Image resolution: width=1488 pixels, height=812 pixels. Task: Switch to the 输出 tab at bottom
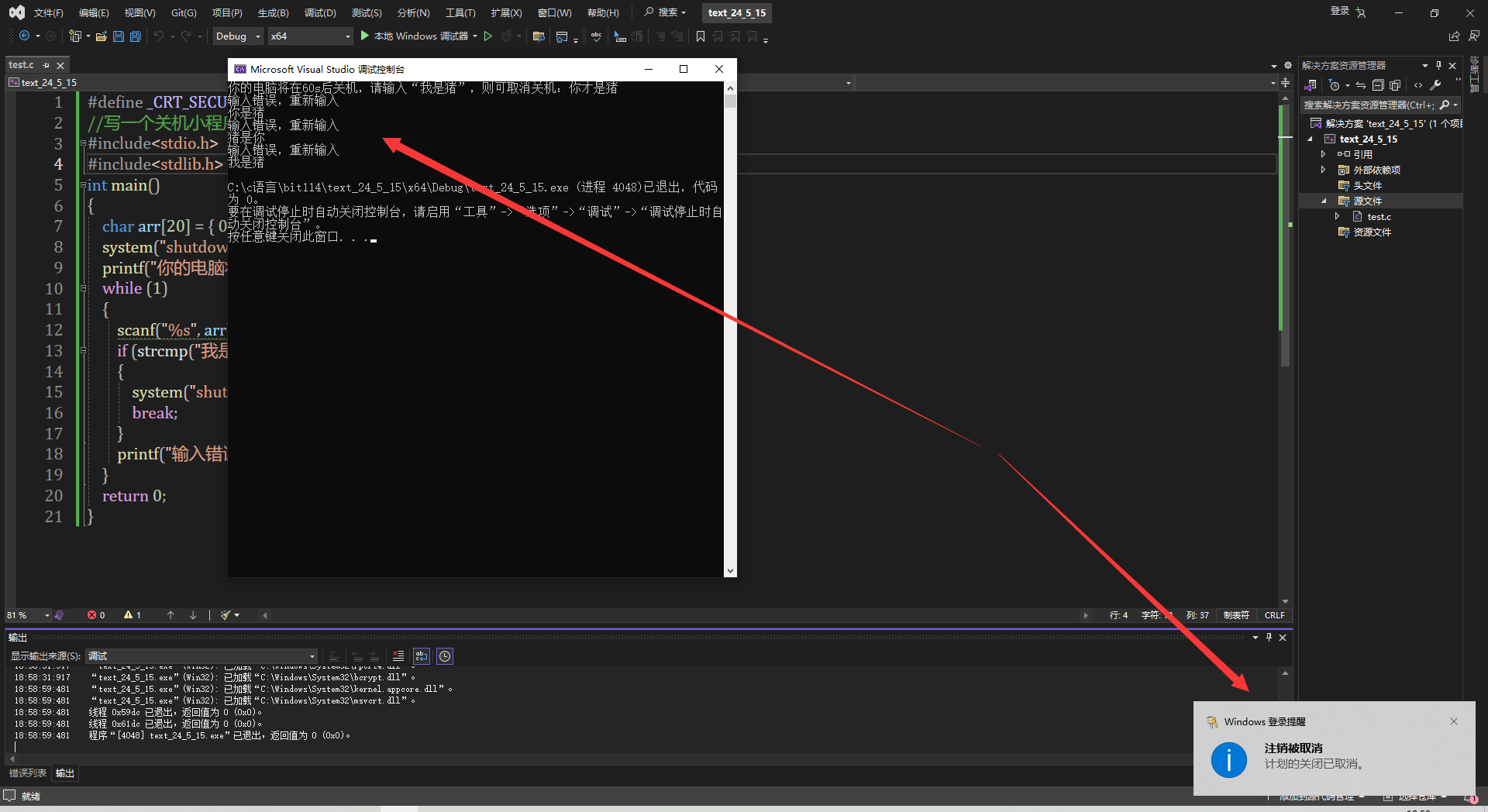65,773
